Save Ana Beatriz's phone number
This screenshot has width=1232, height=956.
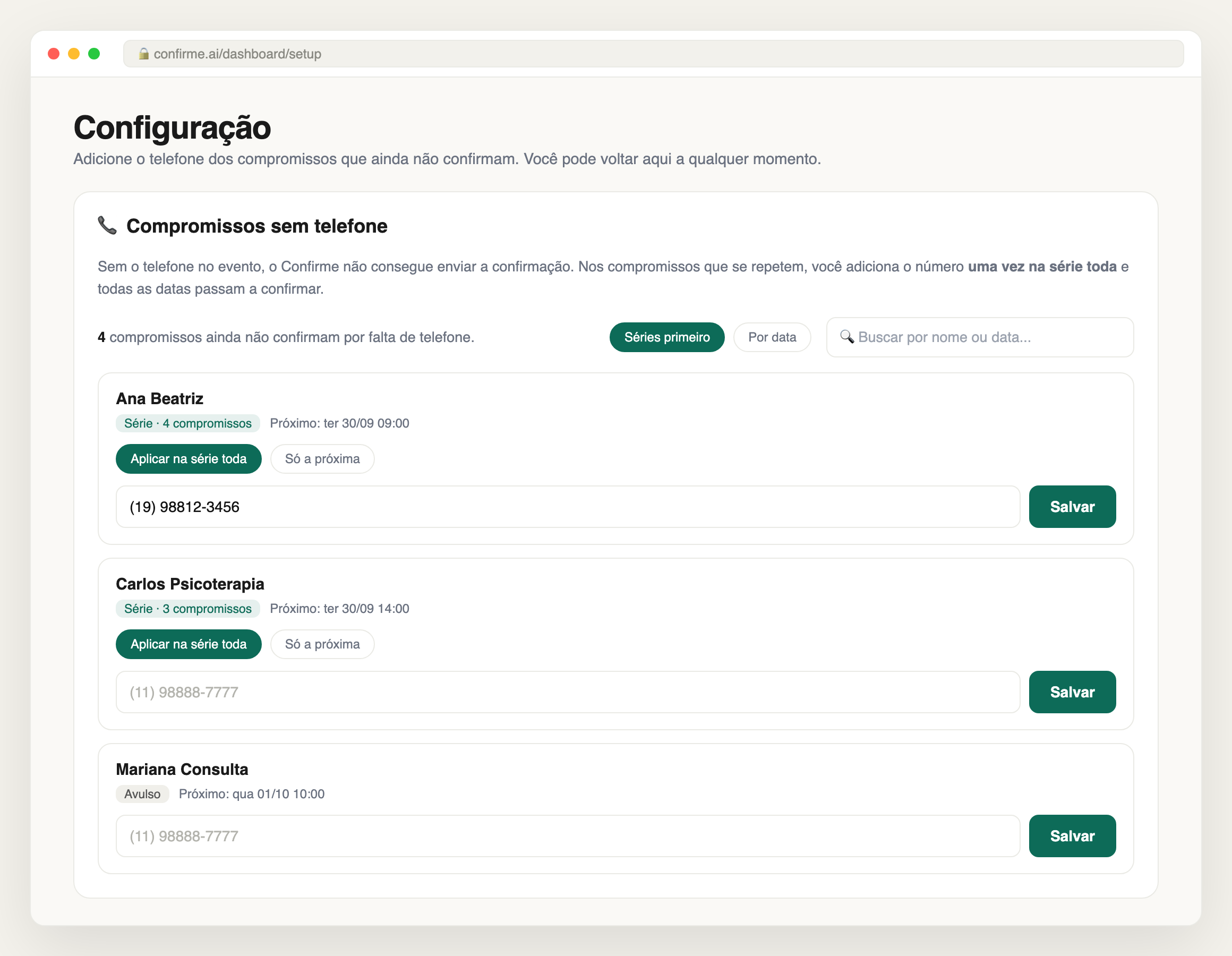(x=1072, y=507)
